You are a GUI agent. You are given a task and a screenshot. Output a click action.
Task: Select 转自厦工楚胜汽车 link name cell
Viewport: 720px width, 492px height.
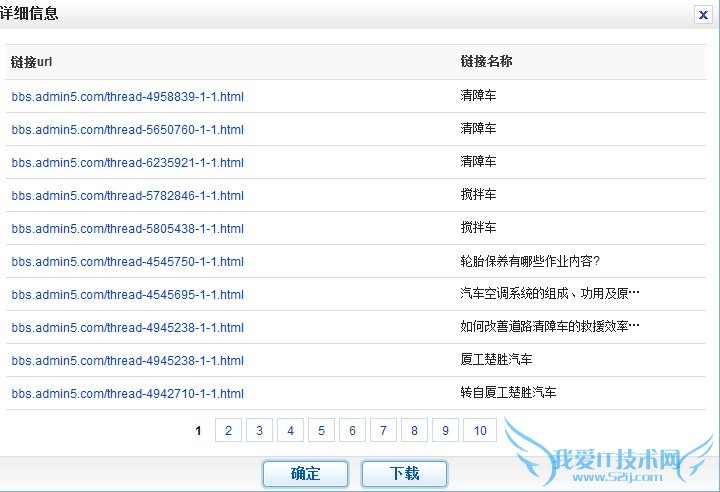[x=508, y=392]
